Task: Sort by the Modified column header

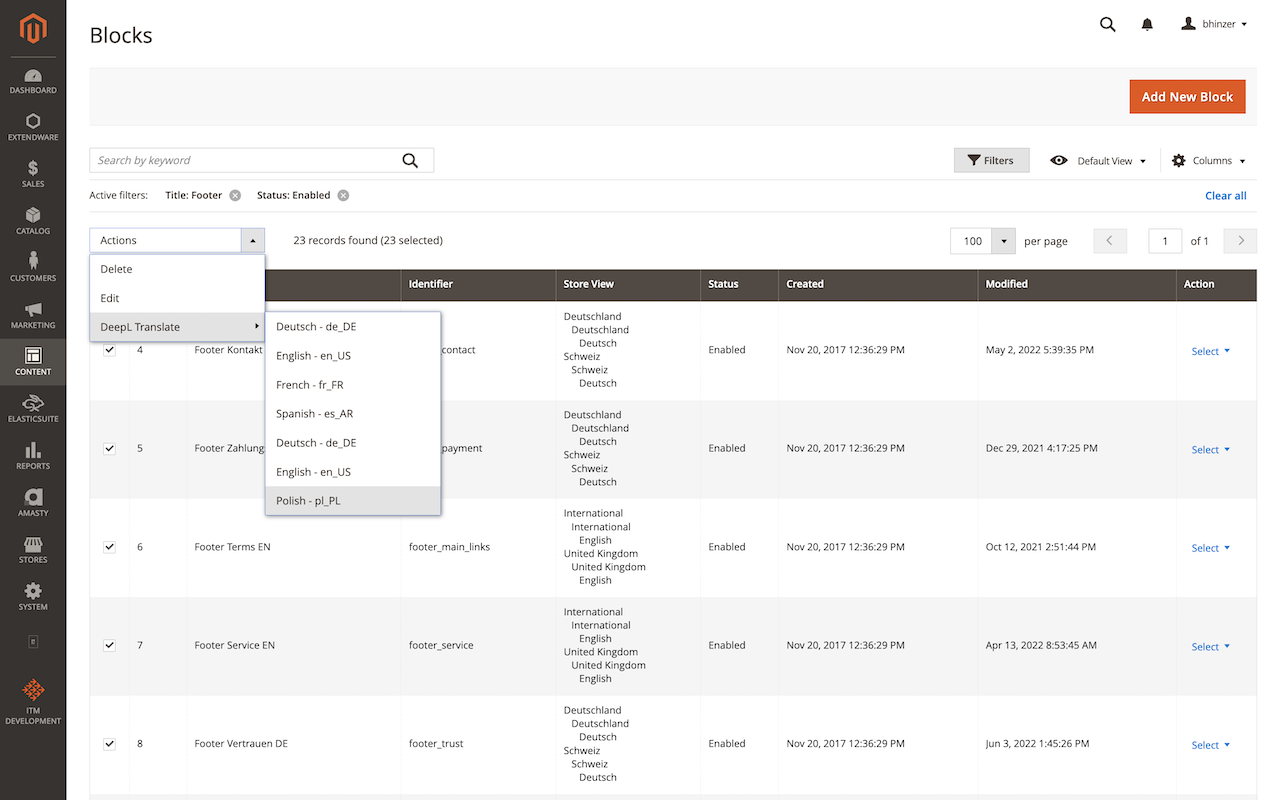Action: 1077,284
